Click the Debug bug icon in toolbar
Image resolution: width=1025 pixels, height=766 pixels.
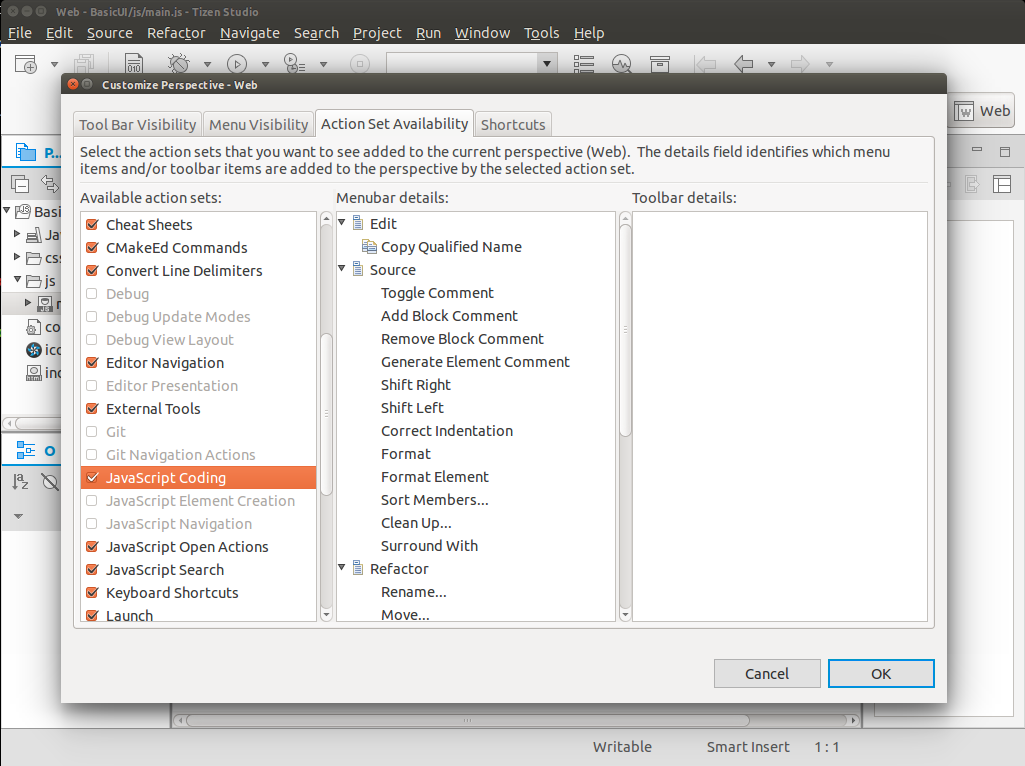178,64
